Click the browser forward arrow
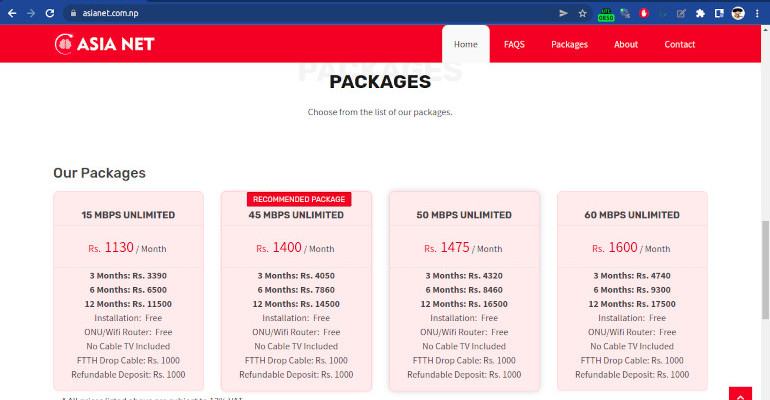This screenshot has height=400, width=770. 31,13
